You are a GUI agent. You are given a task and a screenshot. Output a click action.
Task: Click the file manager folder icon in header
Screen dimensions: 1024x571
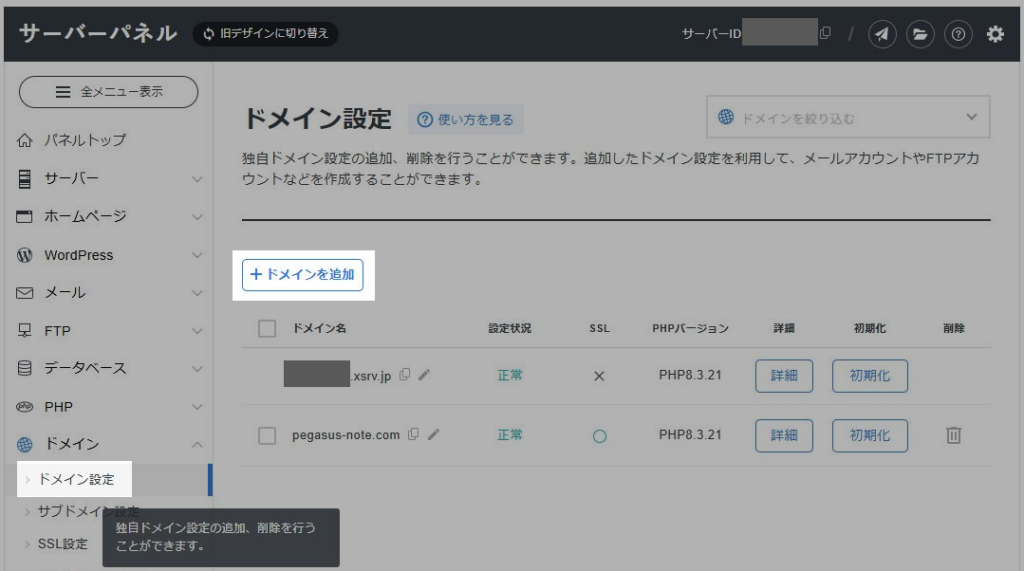pos(920,34)
